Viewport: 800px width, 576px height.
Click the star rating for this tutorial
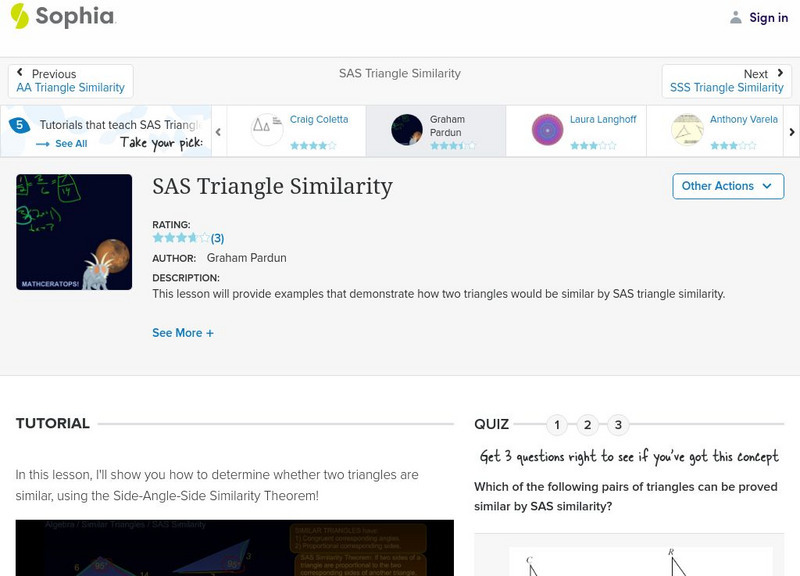(181, 238)
